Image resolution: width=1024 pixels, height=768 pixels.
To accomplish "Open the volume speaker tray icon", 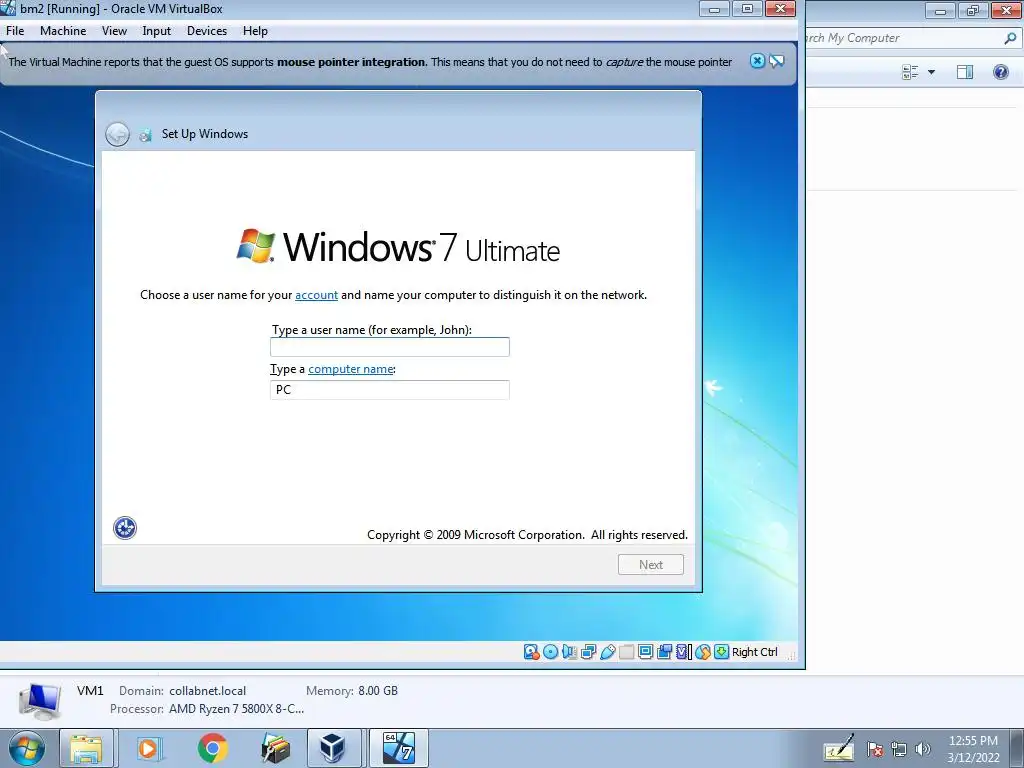I will point(923,749).
